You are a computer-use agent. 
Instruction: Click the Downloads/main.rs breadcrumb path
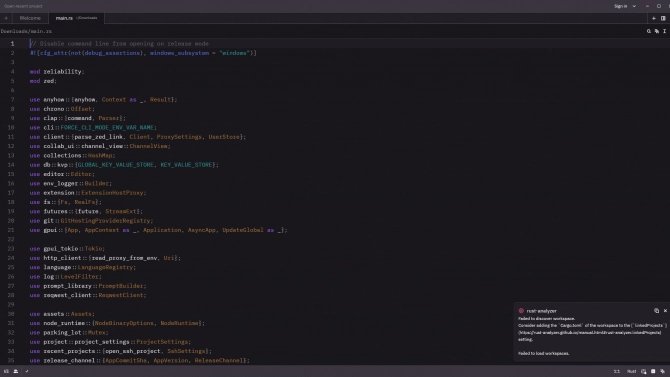pyautogui.click(x=26, y=31)
